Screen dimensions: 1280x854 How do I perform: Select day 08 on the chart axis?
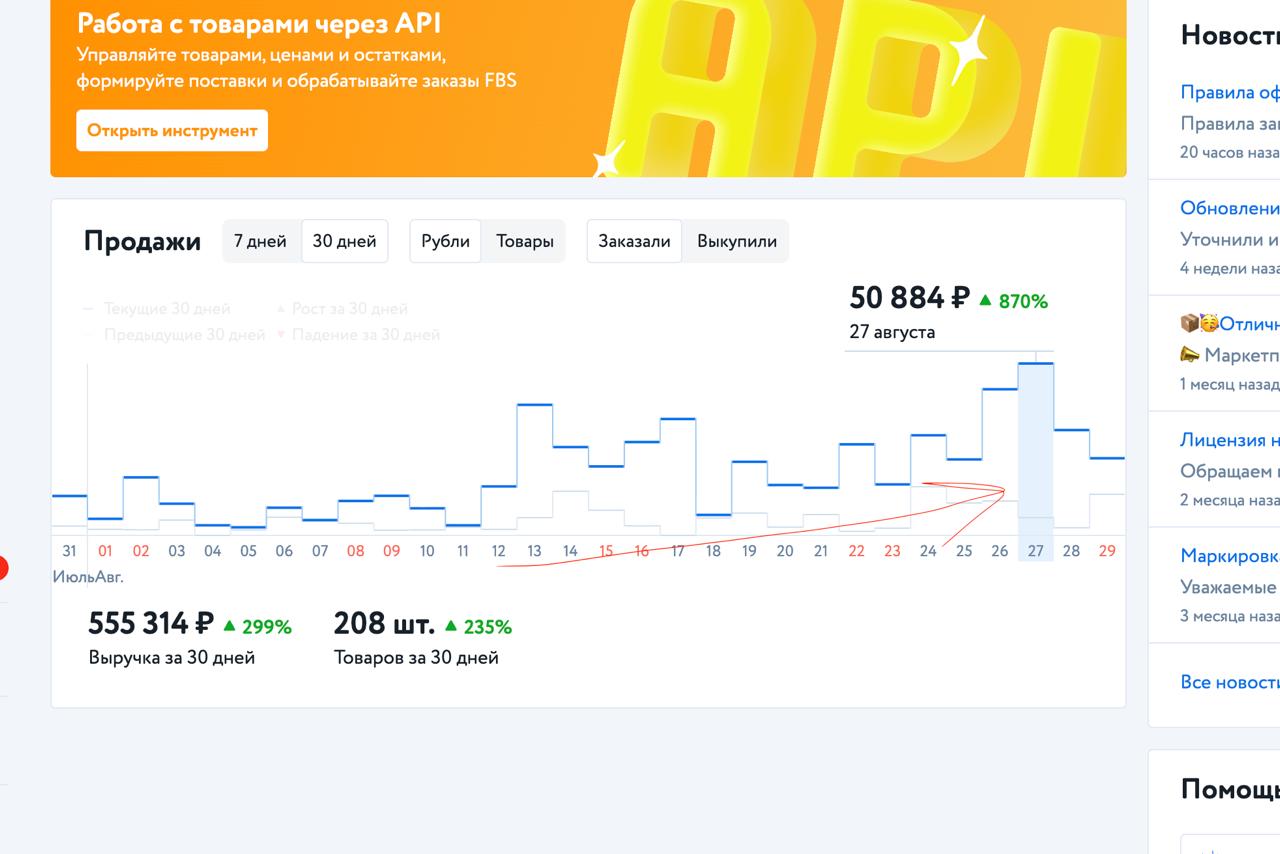pos(356,550)
